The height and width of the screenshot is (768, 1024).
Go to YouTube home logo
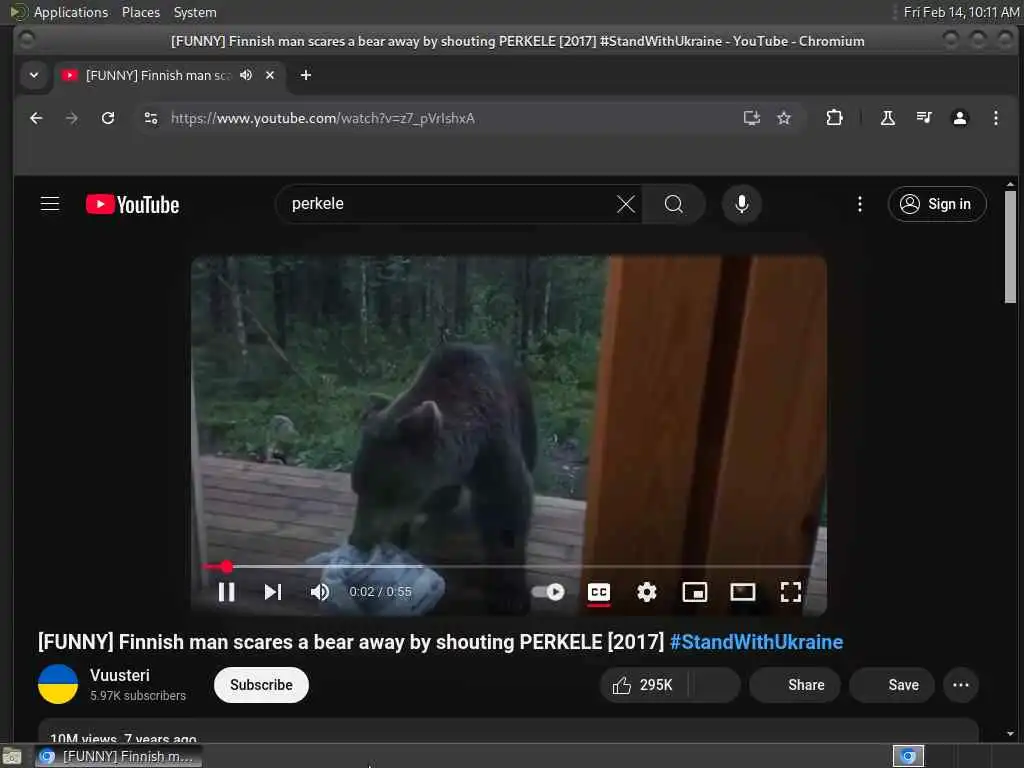click(x=133, y=204)
